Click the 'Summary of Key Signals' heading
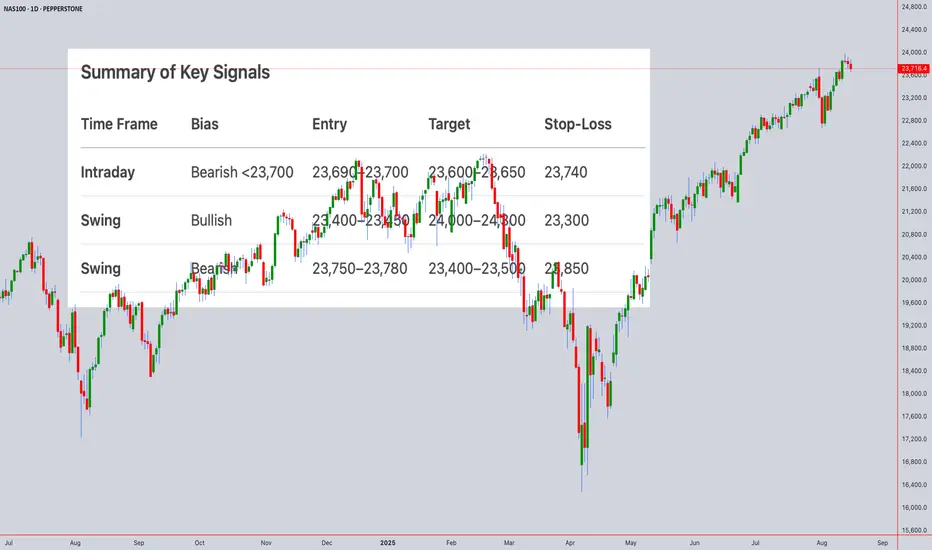 point(174,72)
